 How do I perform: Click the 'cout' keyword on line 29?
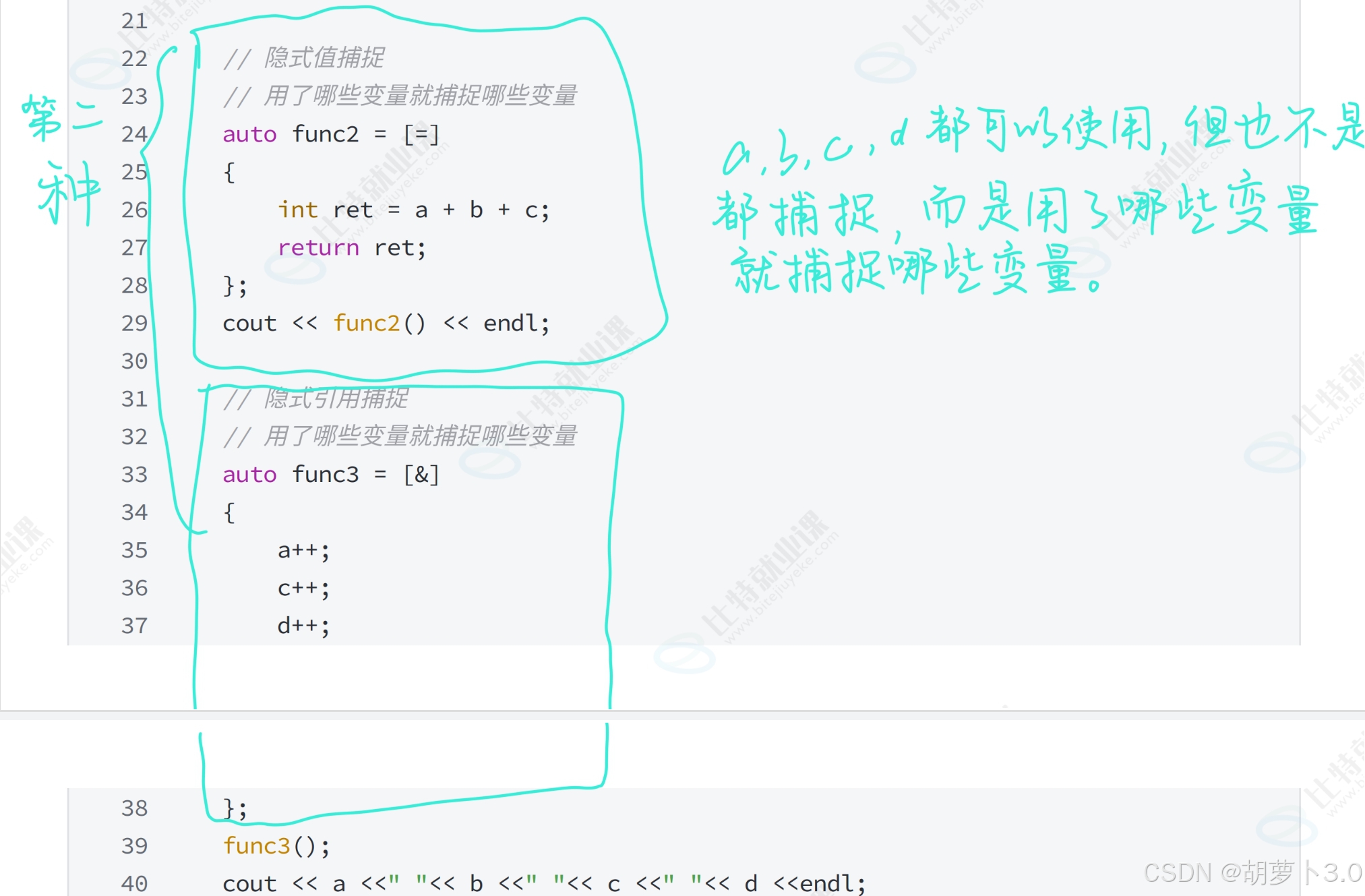(x=249, y=324)
